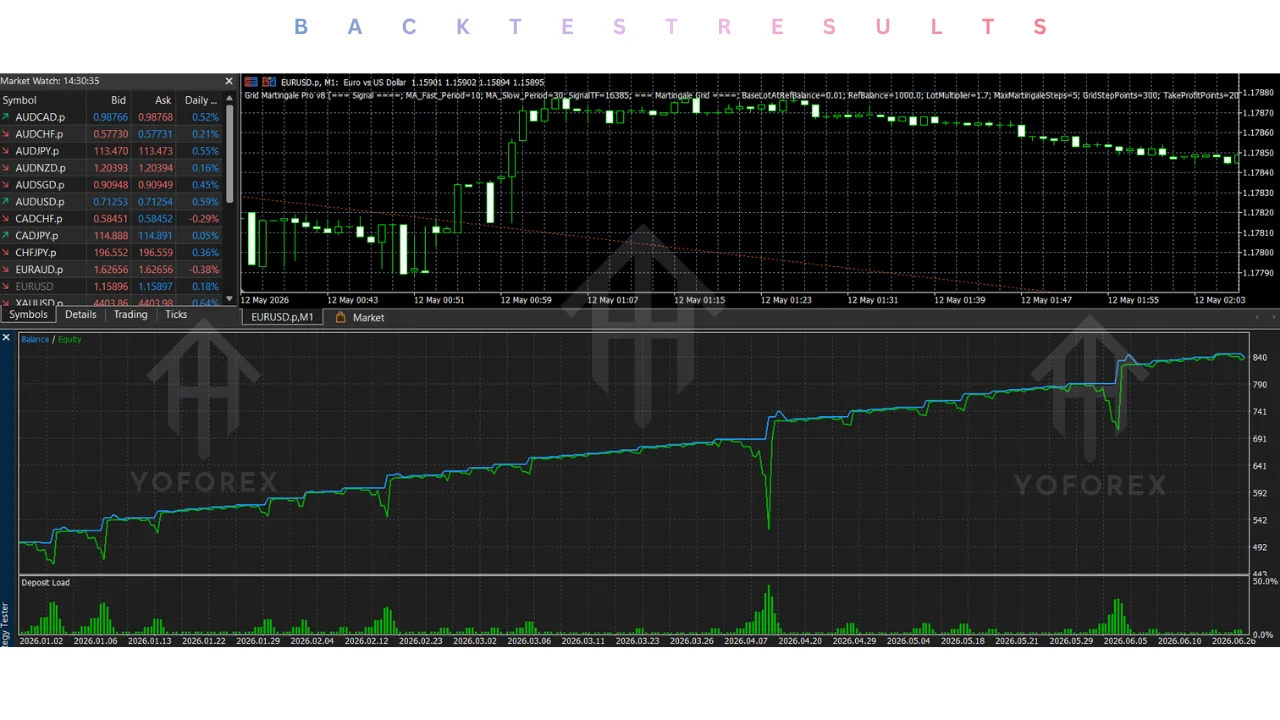Click the Market Watch scrollbar down arrow
Viewport: 1280px width, 720px height.
click(x=230, y=298)
